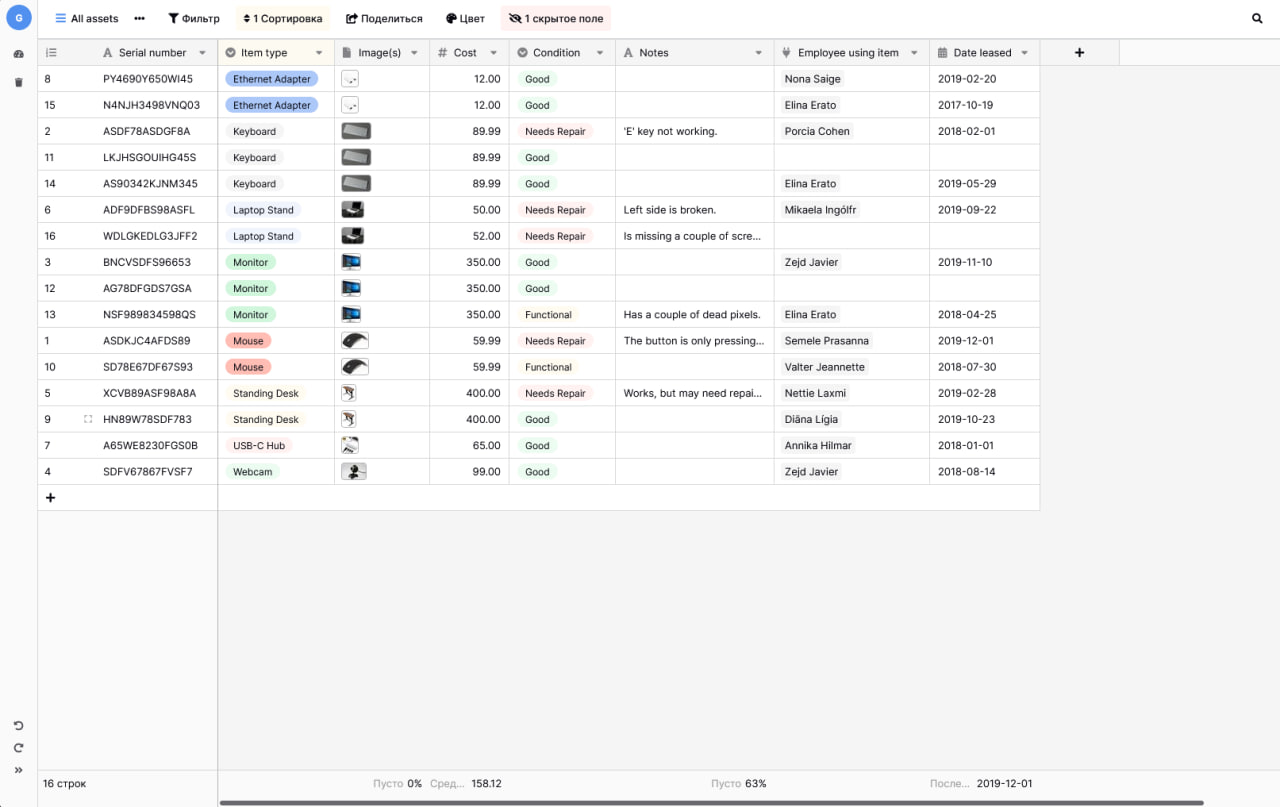Expand row 9 using the expand icon
The width and height of the screenshot is (1280, 807).
pos(88,419)
